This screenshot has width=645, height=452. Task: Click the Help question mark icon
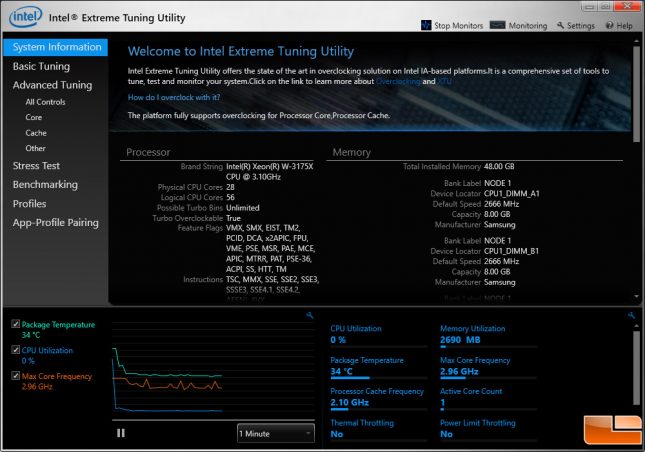point(609,25)
